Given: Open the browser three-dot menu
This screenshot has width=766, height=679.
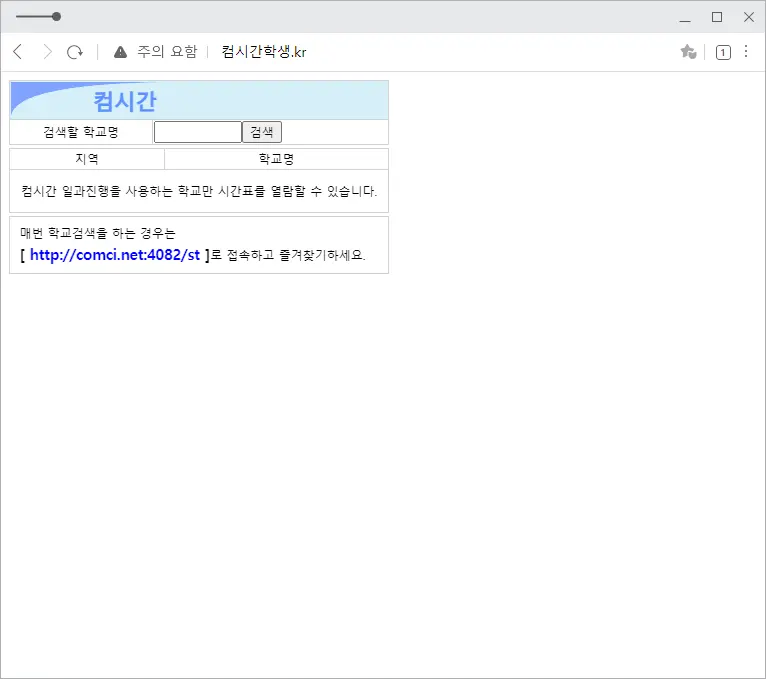Looking at the screenshot, I should 746,52.
